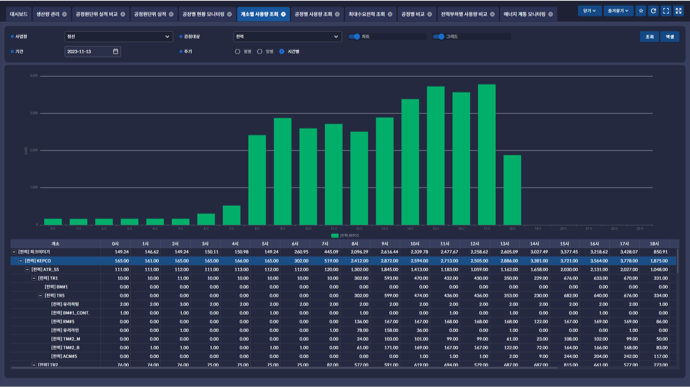Collapse the [전력] TR5 tree node

coord(40,296)
